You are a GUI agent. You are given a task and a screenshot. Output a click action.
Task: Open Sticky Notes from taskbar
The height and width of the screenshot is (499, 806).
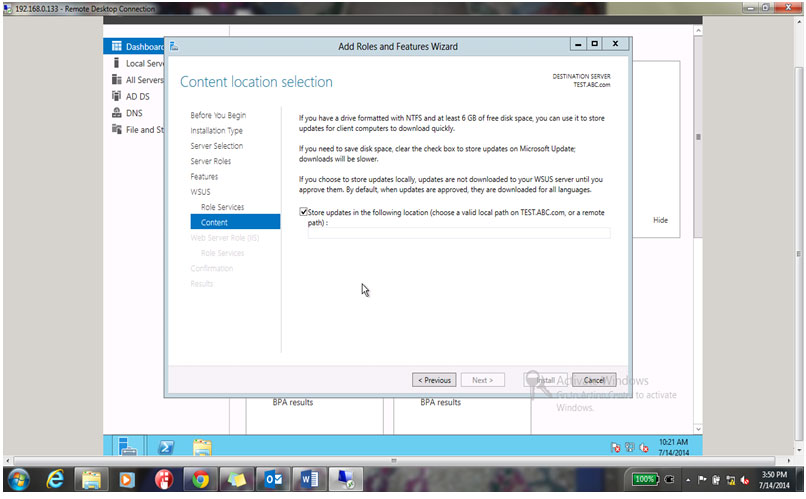pos(237,480)
